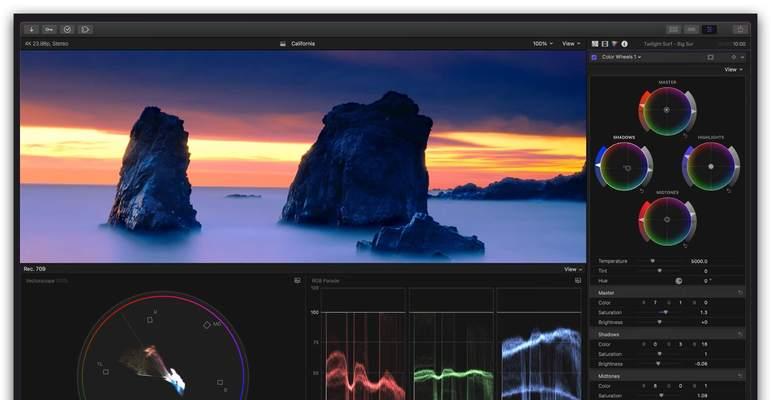The image size is (771, 400).
Task: Click the clapperboard icon beside California
Action: click(283, 44)
